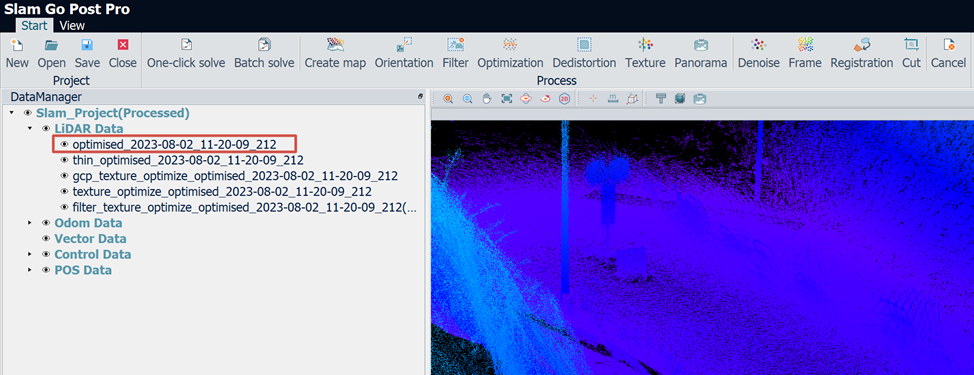This screenshot has width=974, height=375.
Task: Expand the Odom Data node
Action: [29, 223]
